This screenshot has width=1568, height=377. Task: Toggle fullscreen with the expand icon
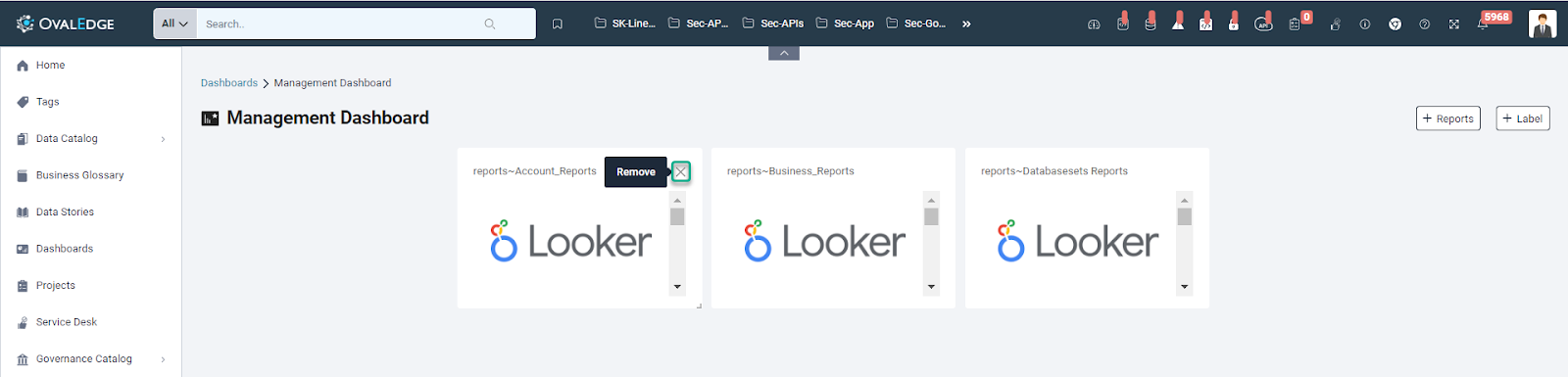[1454, 24]
